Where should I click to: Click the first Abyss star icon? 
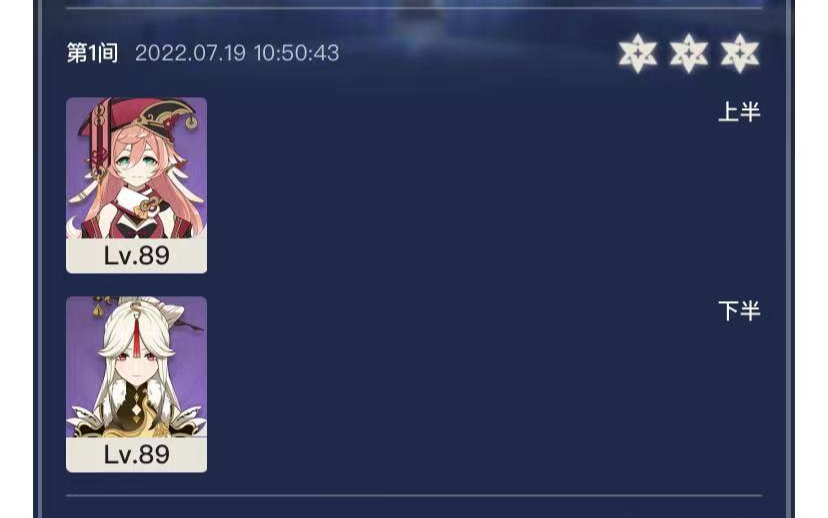coord(638,53)
